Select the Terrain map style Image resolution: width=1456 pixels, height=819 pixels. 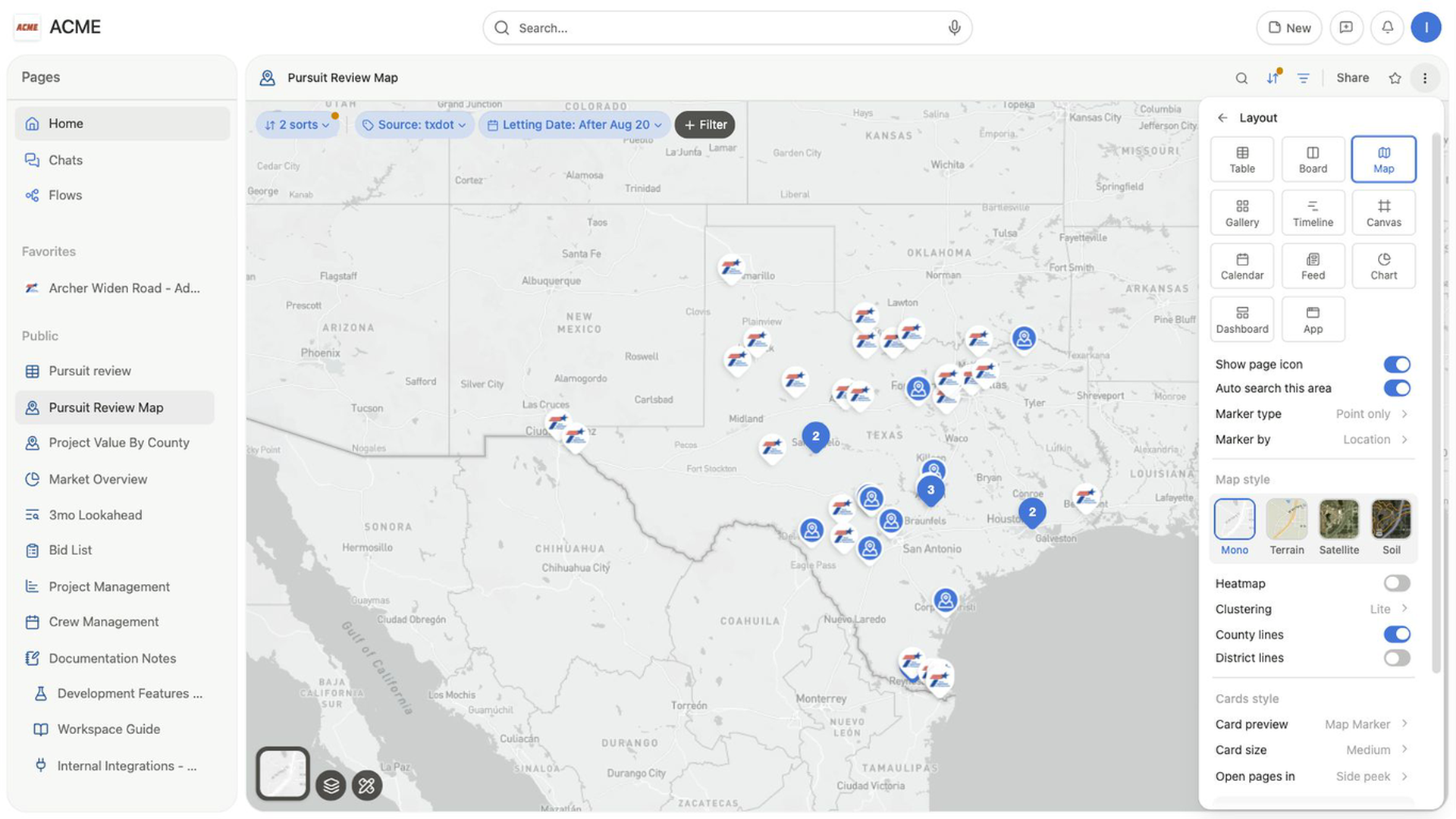[1287, 528]
